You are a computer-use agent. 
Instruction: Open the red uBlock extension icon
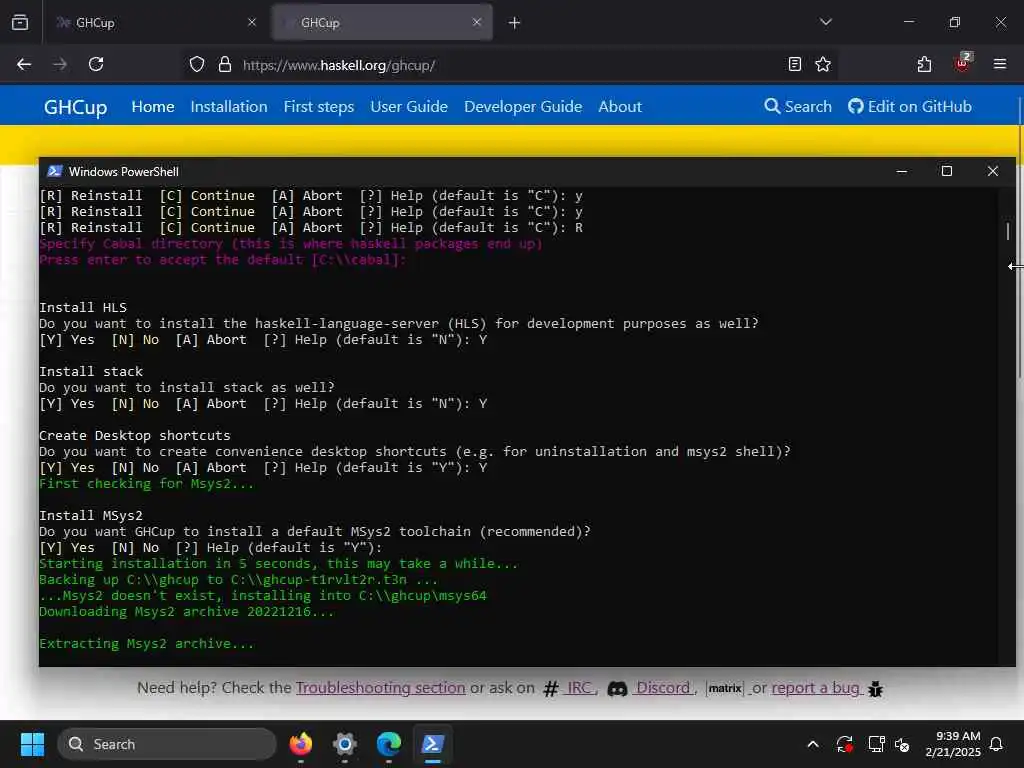tap(963, 63)
